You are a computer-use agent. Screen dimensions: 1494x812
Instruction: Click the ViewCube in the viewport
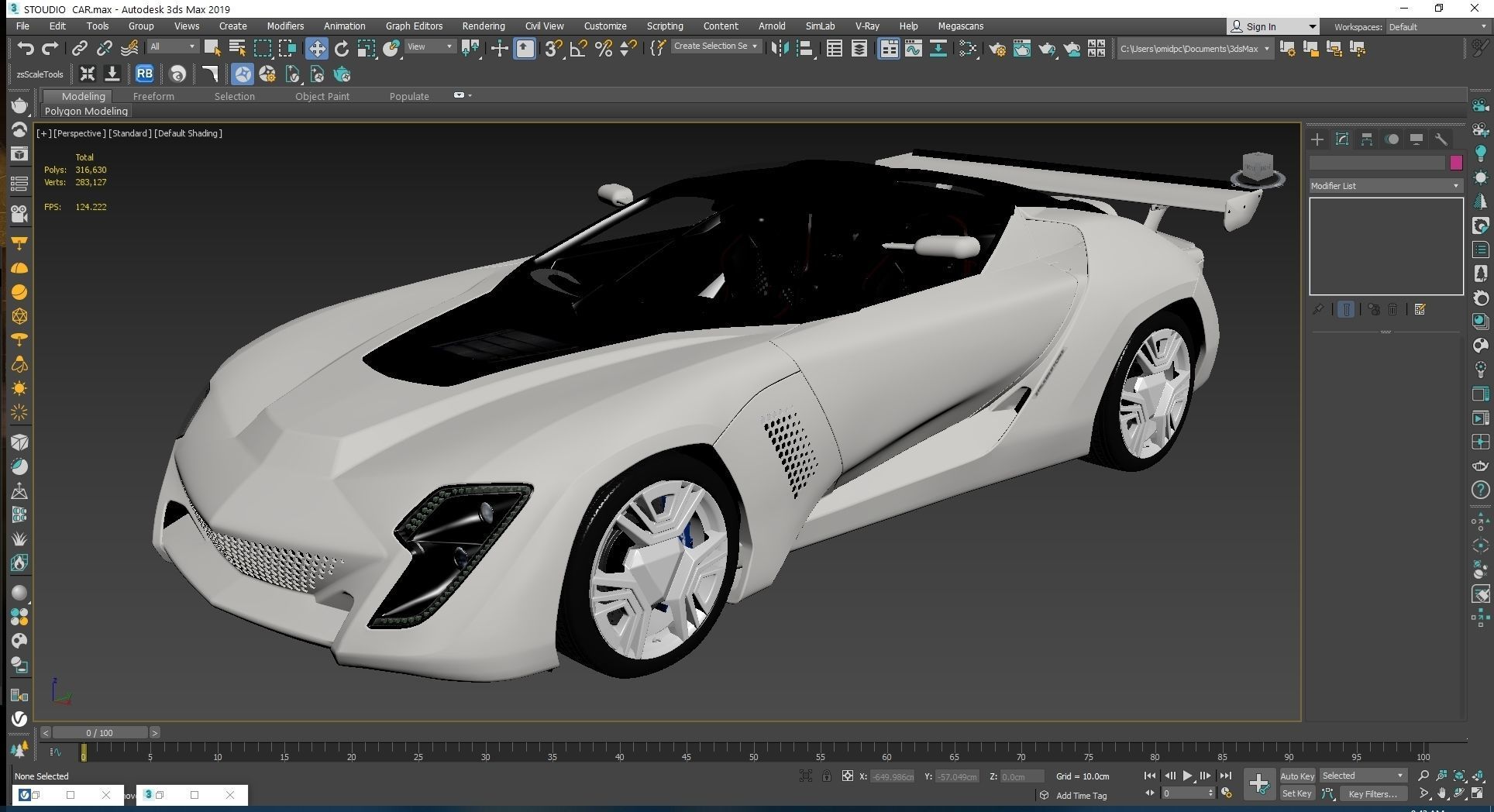tap(1257, 169)
